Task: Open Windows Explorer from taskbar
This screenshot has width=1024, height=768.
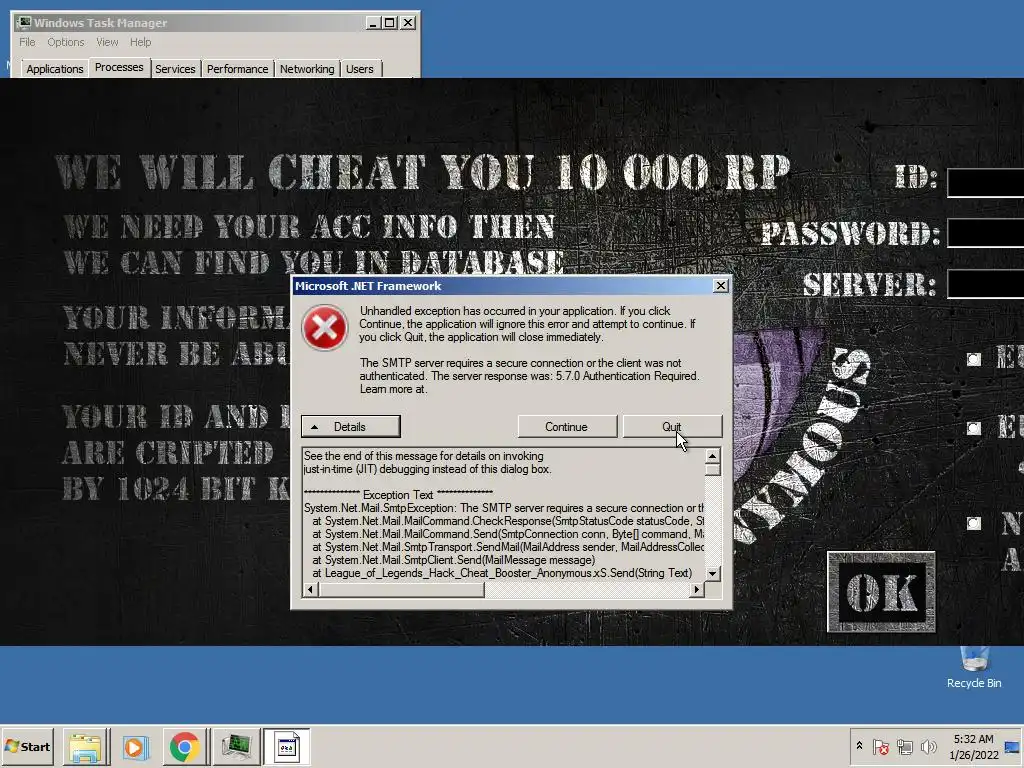Action: pos(86,747)
